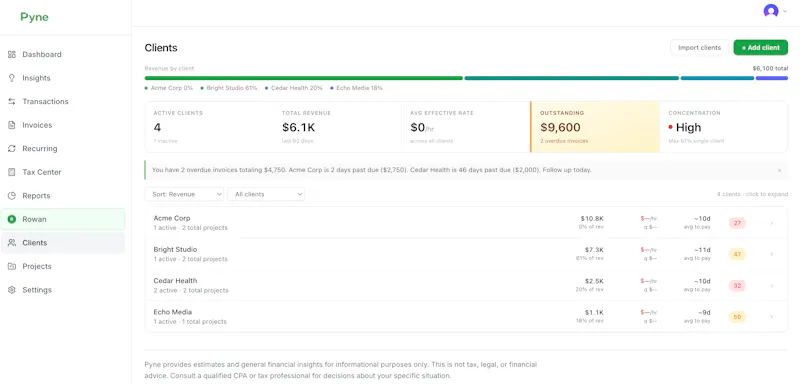Click the Transactions arrows icon
This screenshot has width=800, height=384.
(x=12, y=101)
